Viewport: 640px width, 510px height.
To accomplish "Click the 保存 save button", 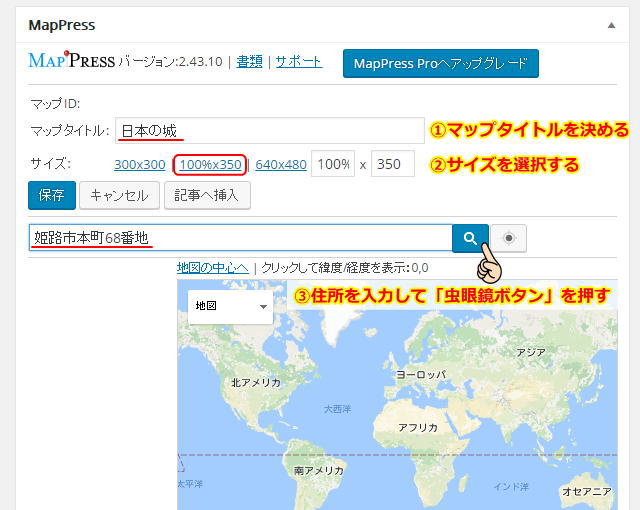I will (x=52, y=195).
